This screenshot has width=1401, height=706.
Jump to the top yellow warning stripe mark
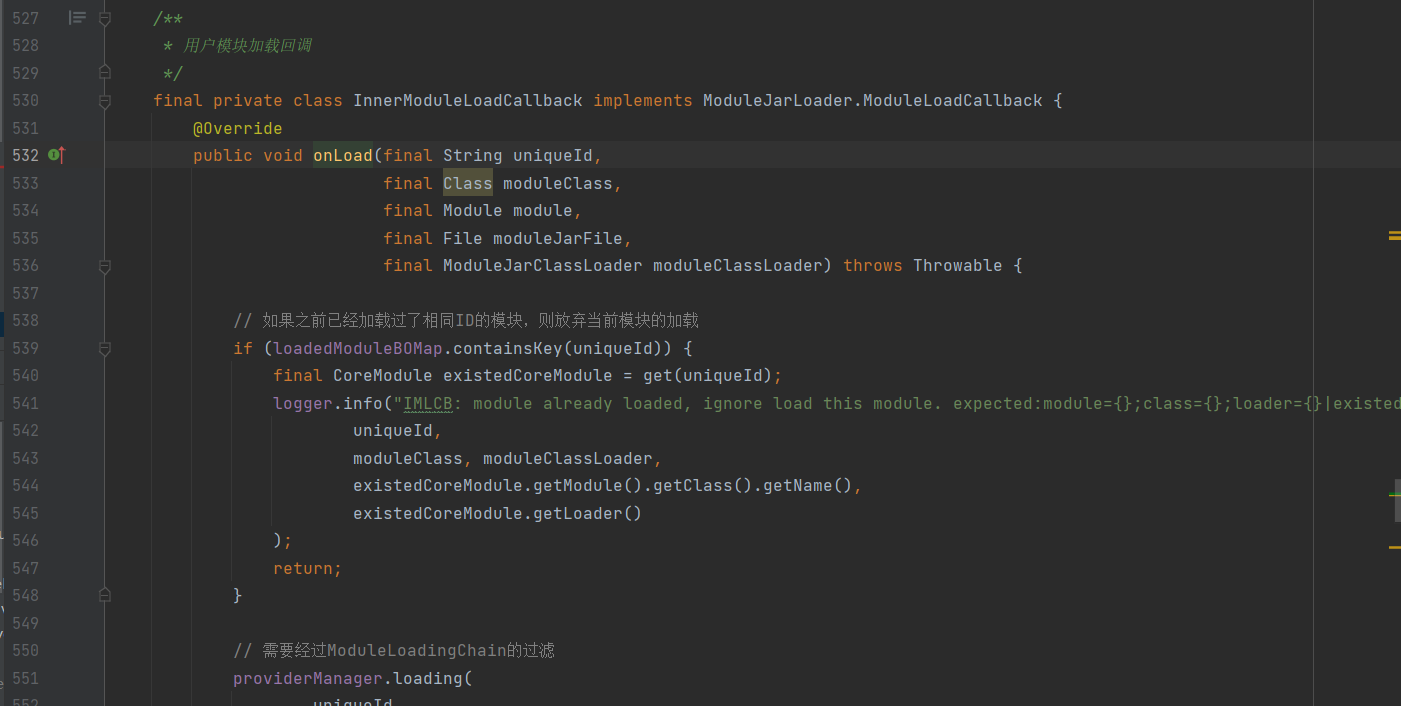1394,236
